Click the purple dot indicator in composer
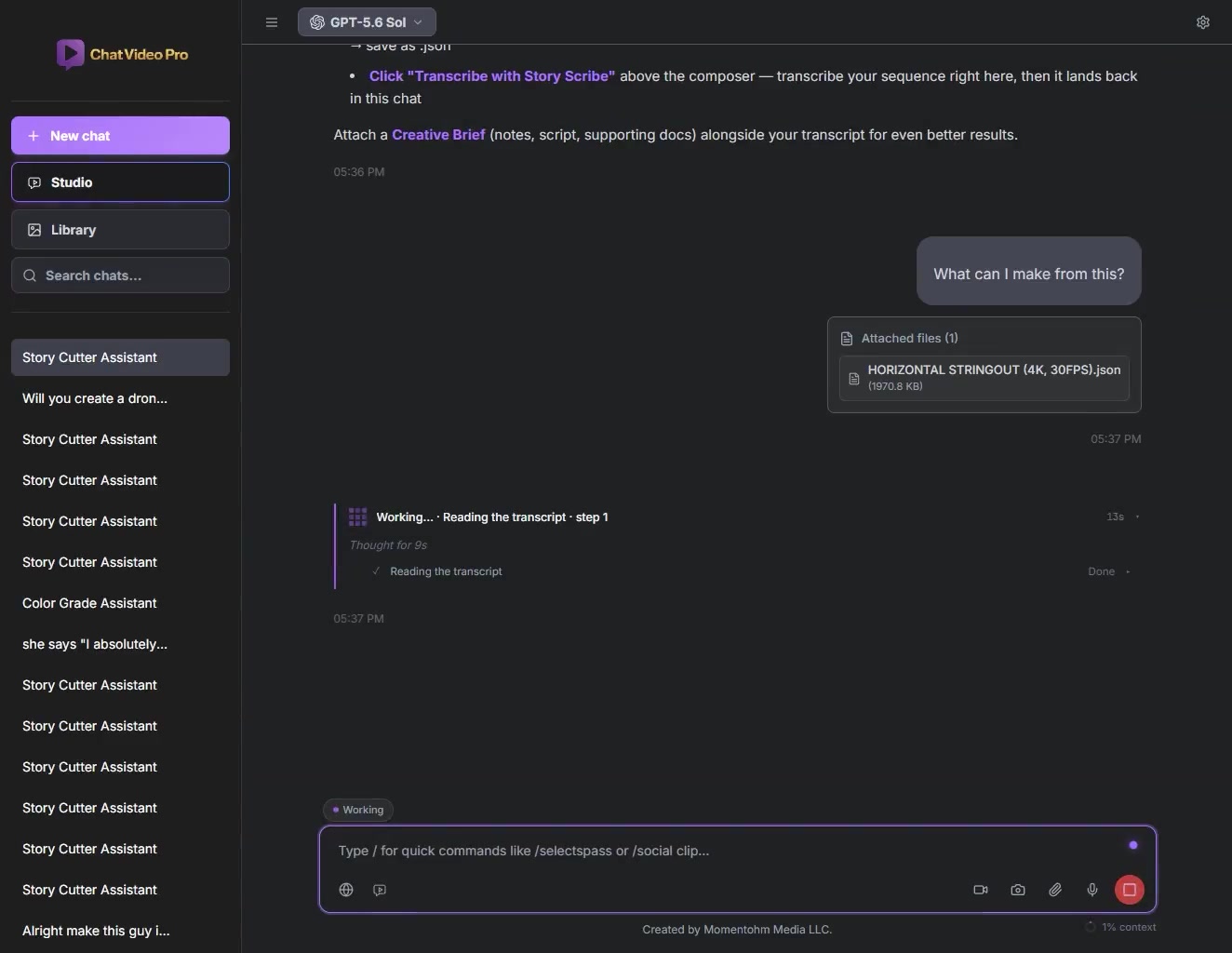Viewport: 1232px width, 953px height. pos(1133,845)
